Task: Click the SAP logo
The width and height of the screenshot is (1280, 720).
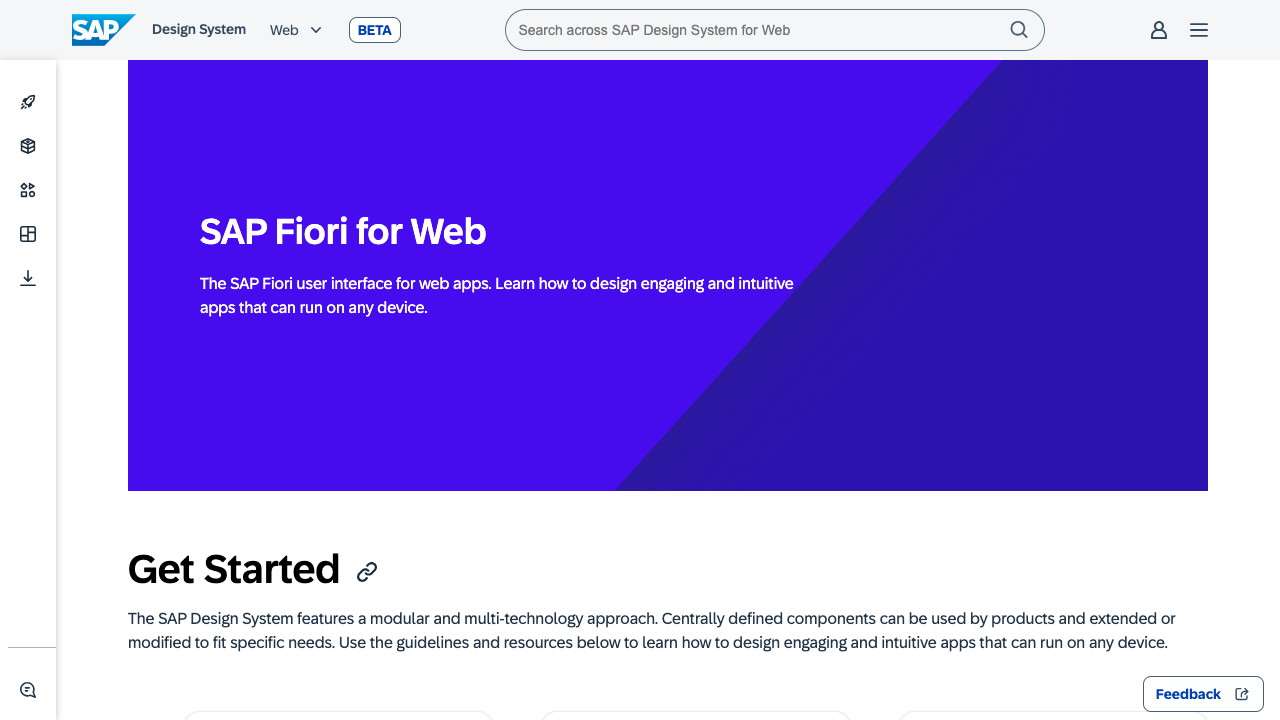Action: (x=103, y=30)
